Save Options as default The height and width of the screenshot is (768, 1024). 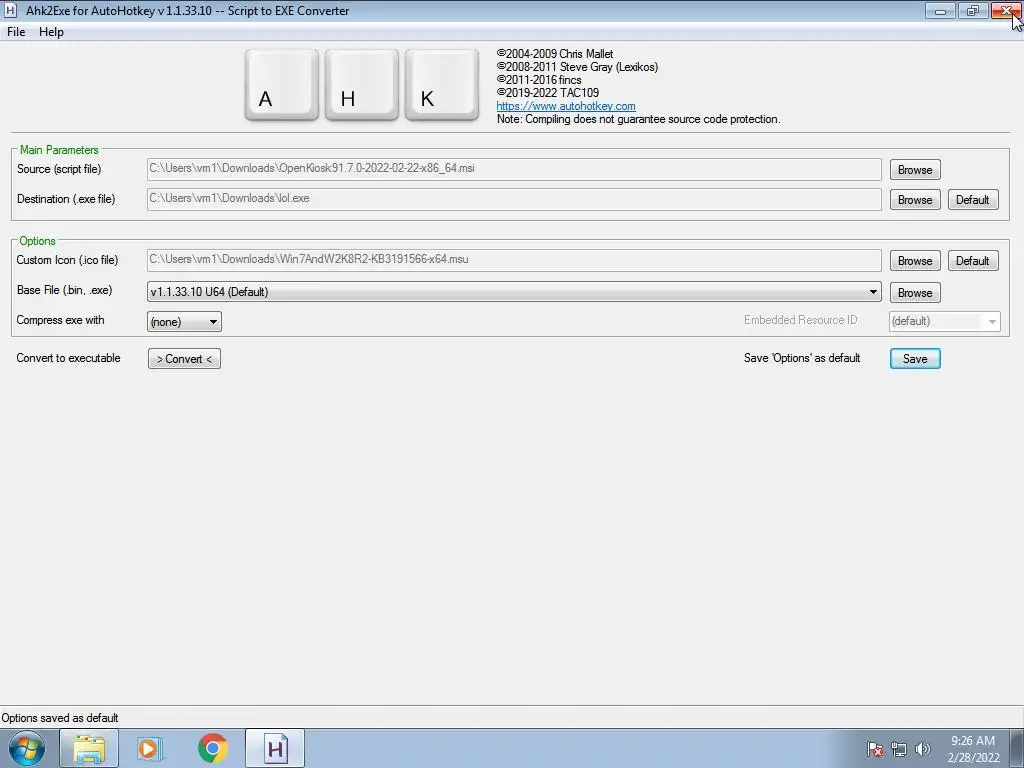pos(915,359)
